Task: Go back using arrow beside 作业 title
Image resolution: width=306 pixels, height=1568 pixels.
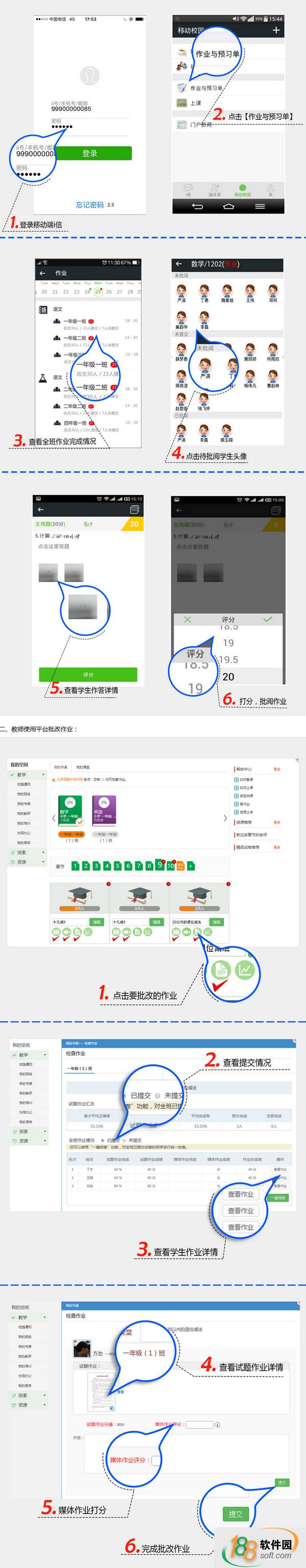Action: point(43,273)
